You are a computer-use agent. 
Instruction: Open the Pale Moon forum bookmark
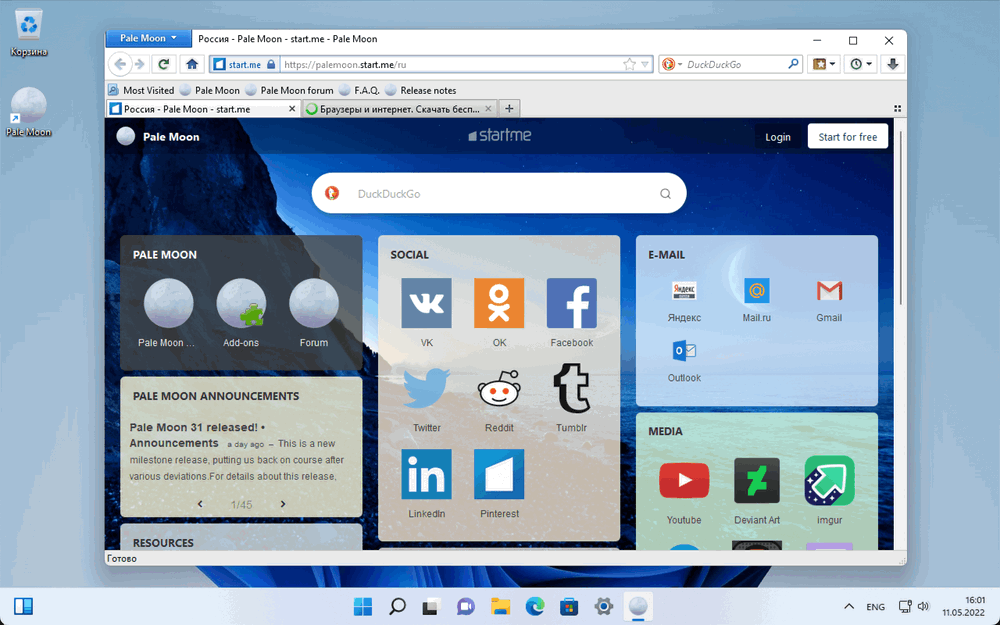point(289,91)
